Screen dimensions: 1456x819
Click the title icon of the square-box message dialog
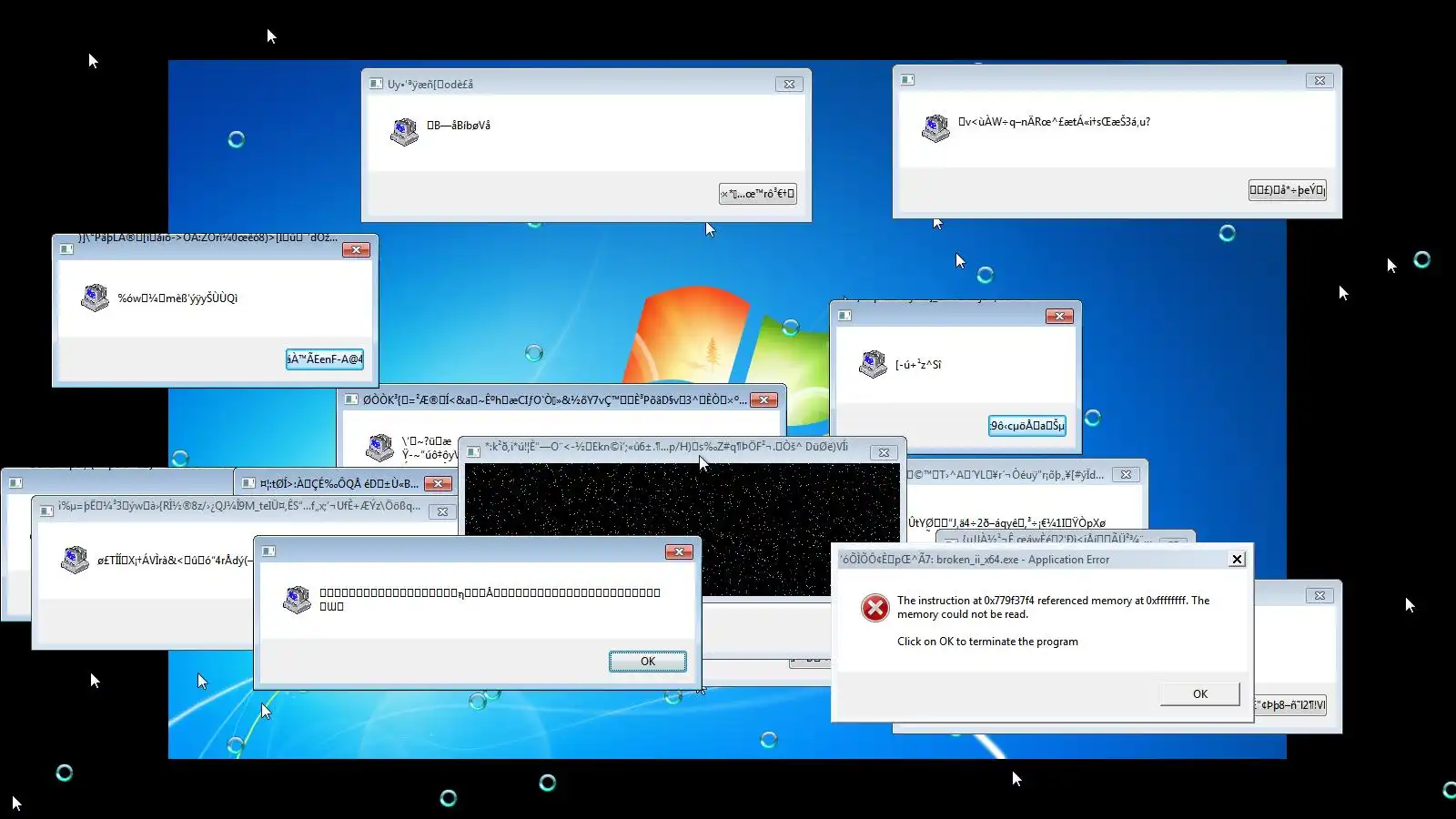pyautogui.click(x=268, y=551)
